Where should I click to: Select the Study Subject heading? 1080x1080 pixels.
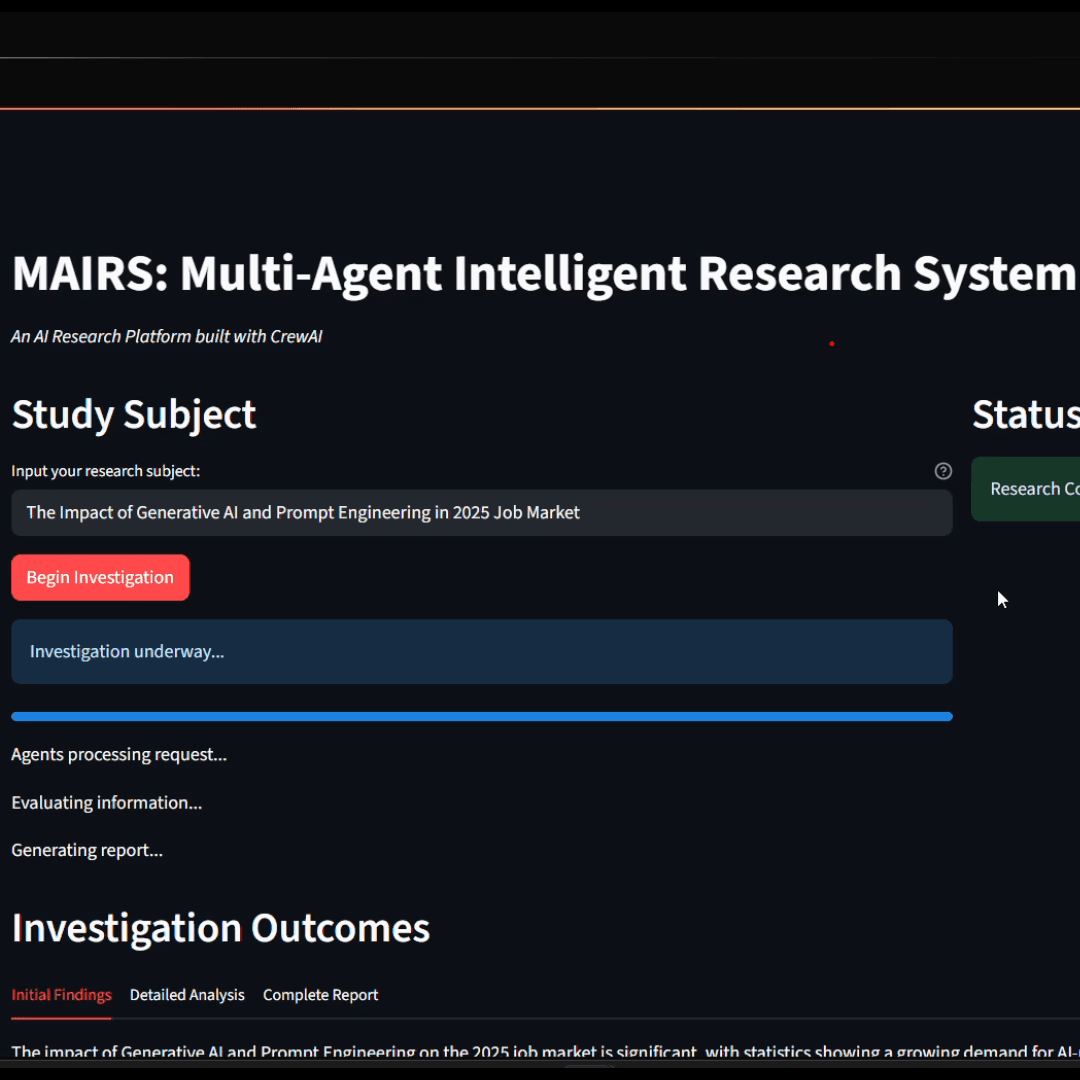point(133,414)
